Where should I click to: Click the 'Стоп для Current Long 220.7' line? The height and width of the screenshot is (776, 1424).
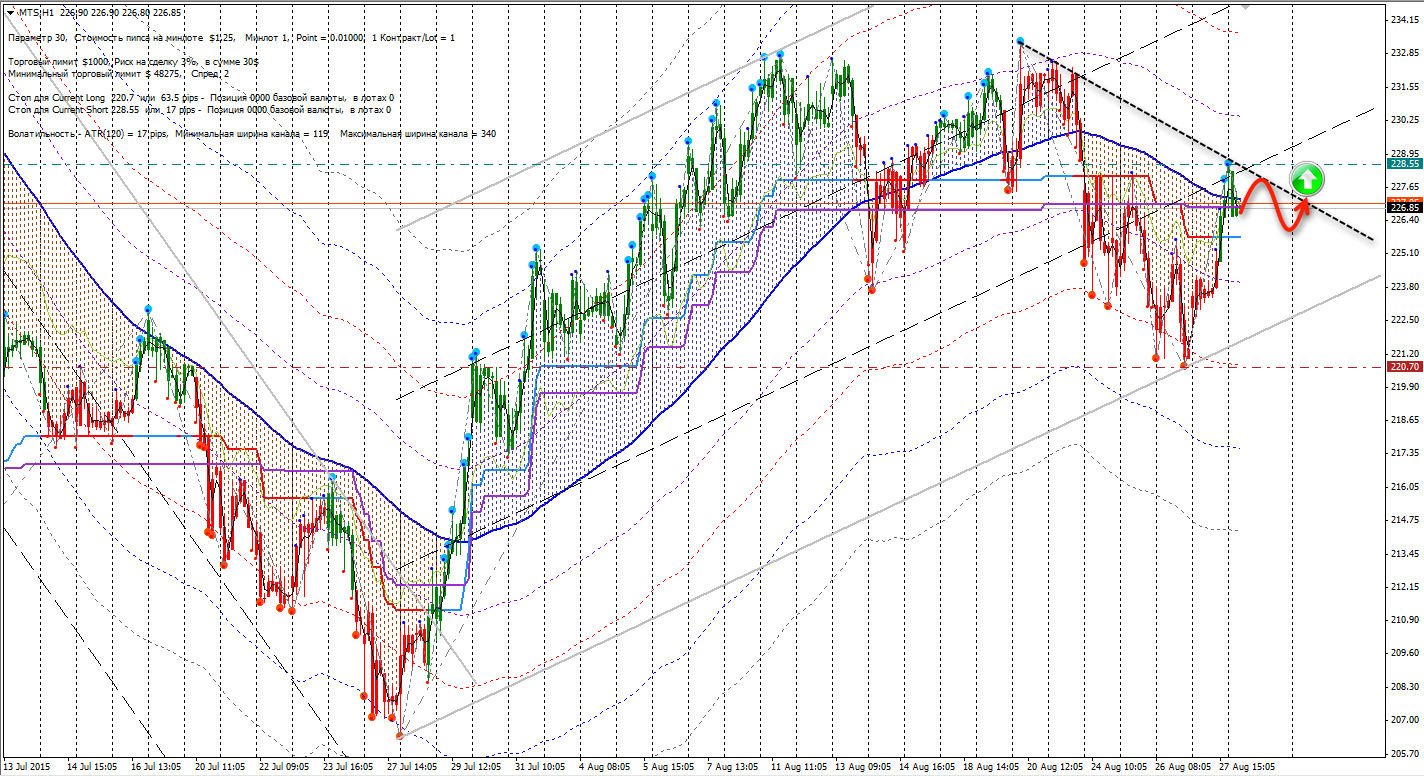(x=200, y=97)
